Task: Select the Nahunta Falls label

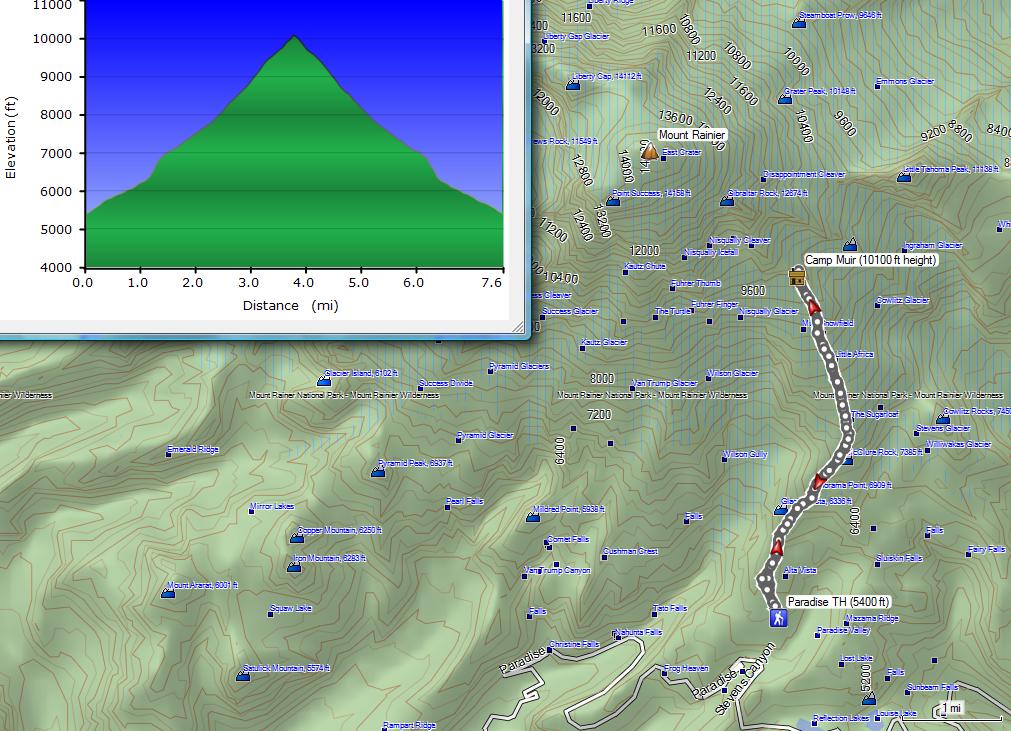Action: tap(638, 632)
